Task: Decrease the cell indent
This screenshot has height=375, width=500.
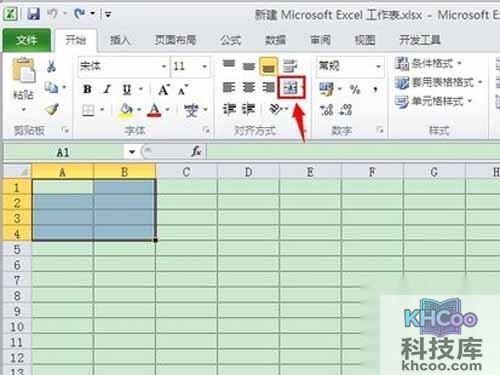Action: [x=229, y=109]
